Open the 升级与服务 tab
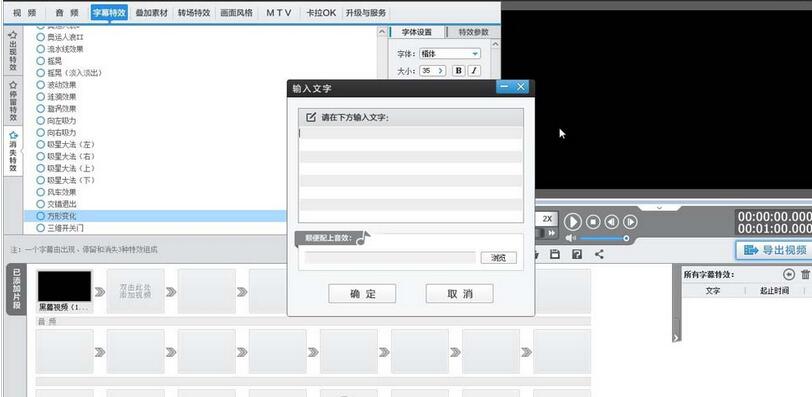The height and width of the screenshot is (397, 812). pyautogui.click(x=366, y=13)
